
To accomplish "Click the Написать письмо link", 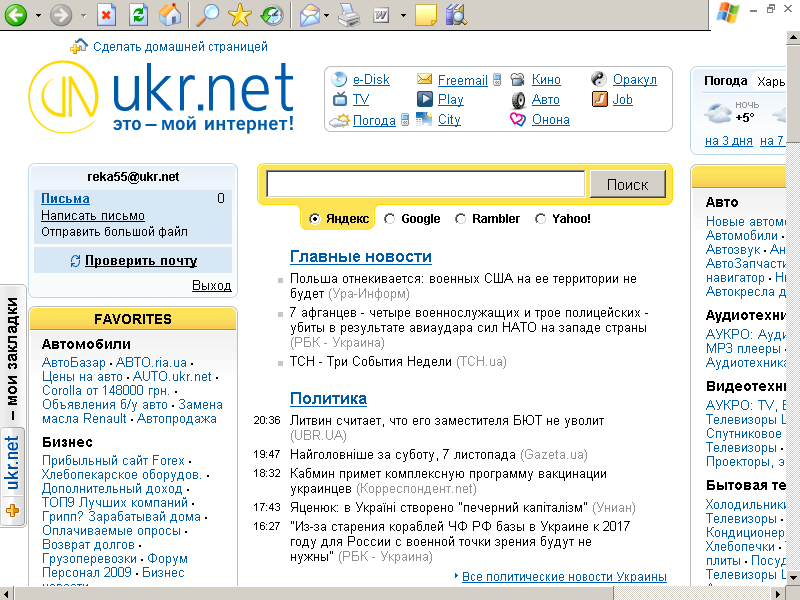I will [x=93, y=216].
